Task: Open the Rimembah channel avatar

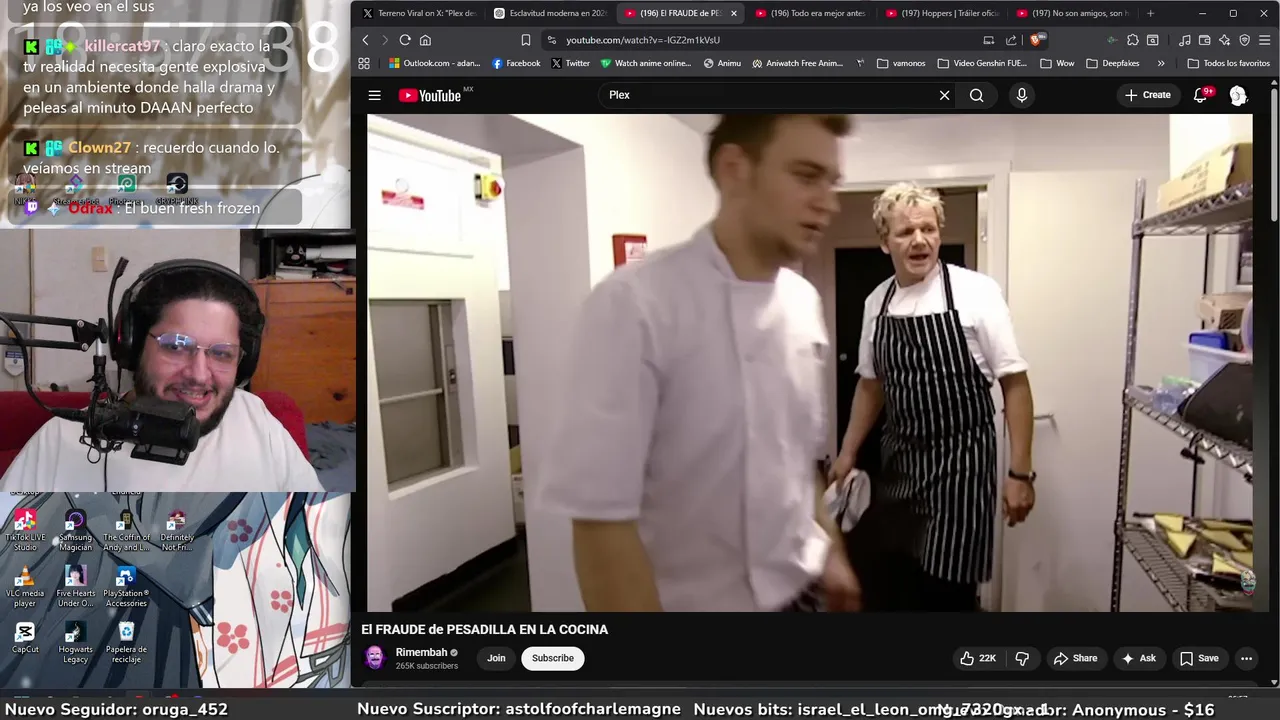Action: [375, 657]
